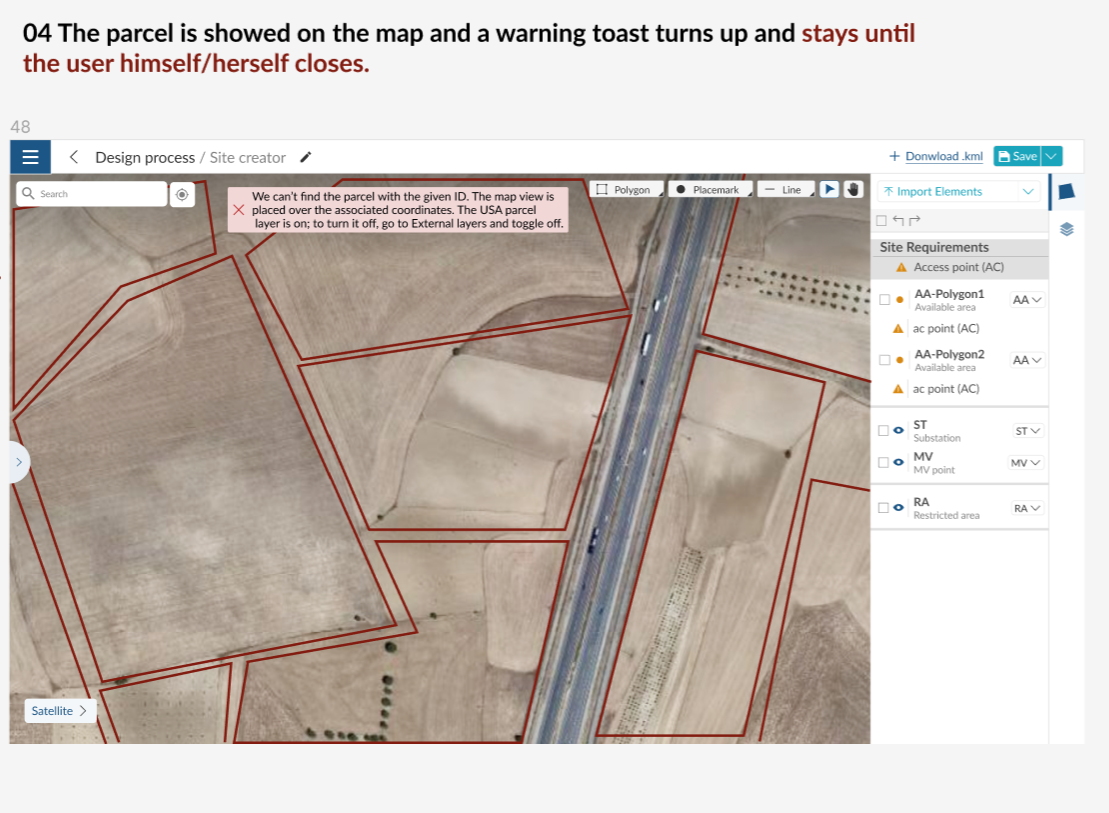The image size is (1109, 813).
Task: Close the warning toast with the X
Action: click(239, 210)
